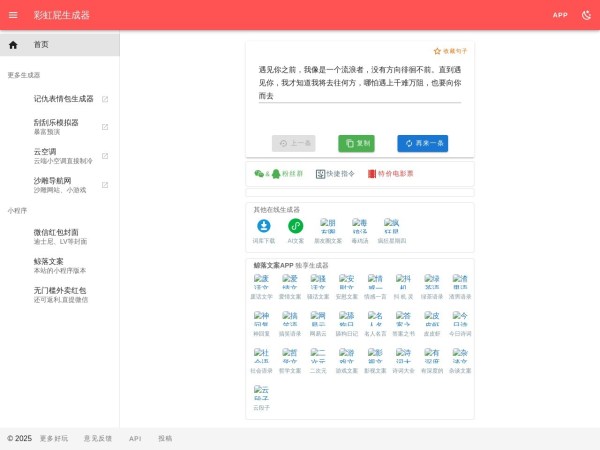Open the hamburger navigation menu
Image resolution: width=600 pixels, height=450 pixels.
(13, 15)
